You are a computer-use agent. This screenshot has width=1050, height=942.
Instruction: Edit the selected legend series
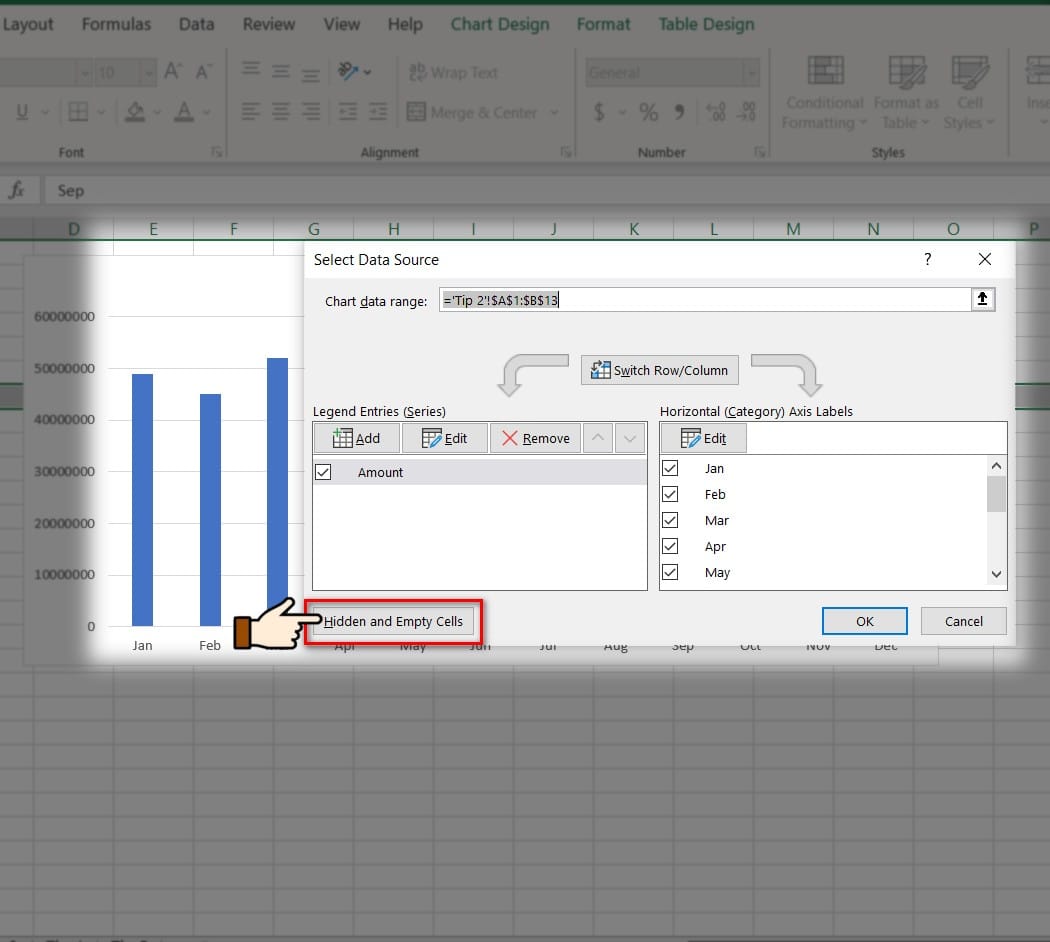click(445, 438)
